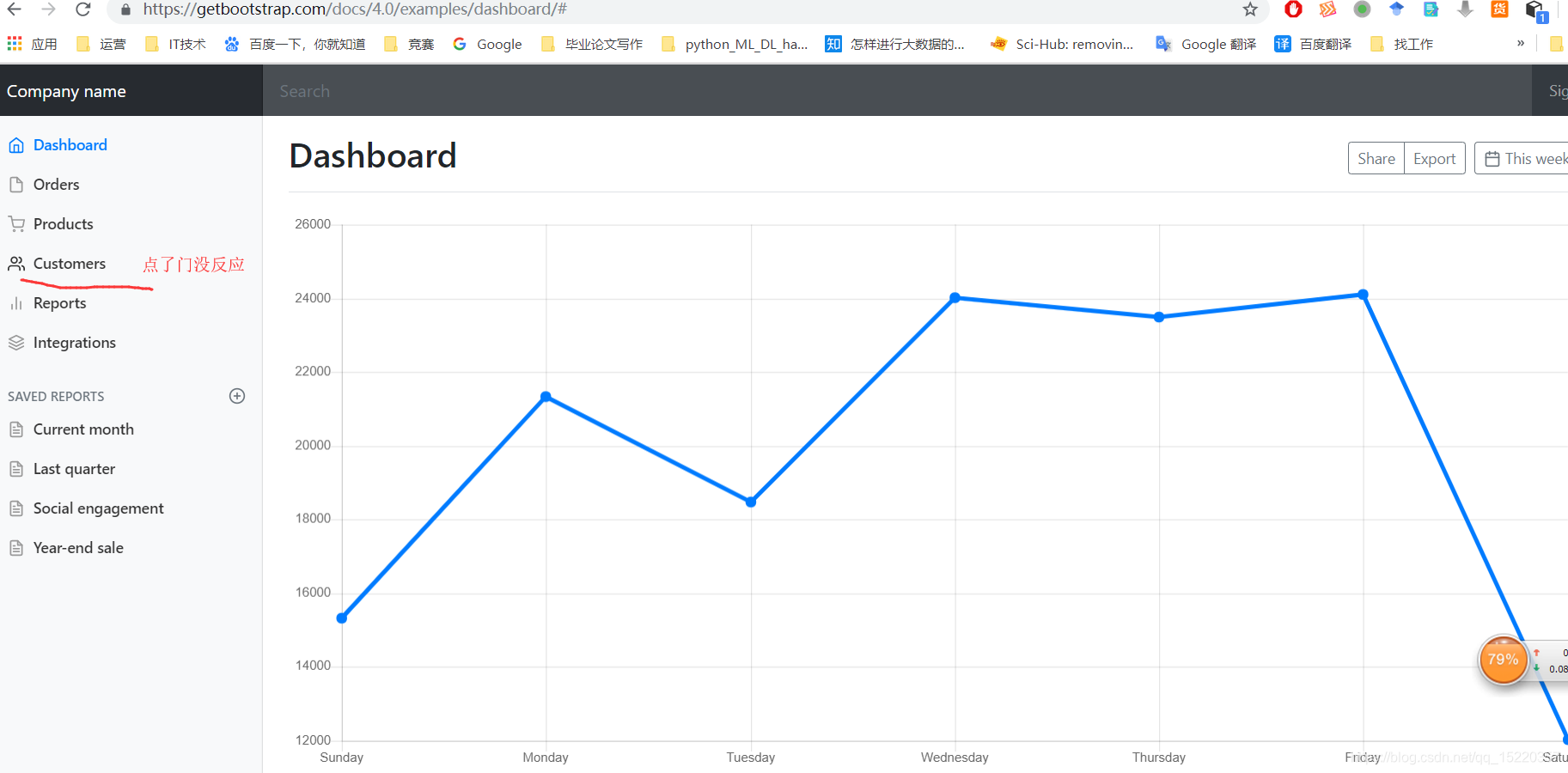Add a saved report with plus icon
Screen dimensions: 1568x773
(237, 396)
